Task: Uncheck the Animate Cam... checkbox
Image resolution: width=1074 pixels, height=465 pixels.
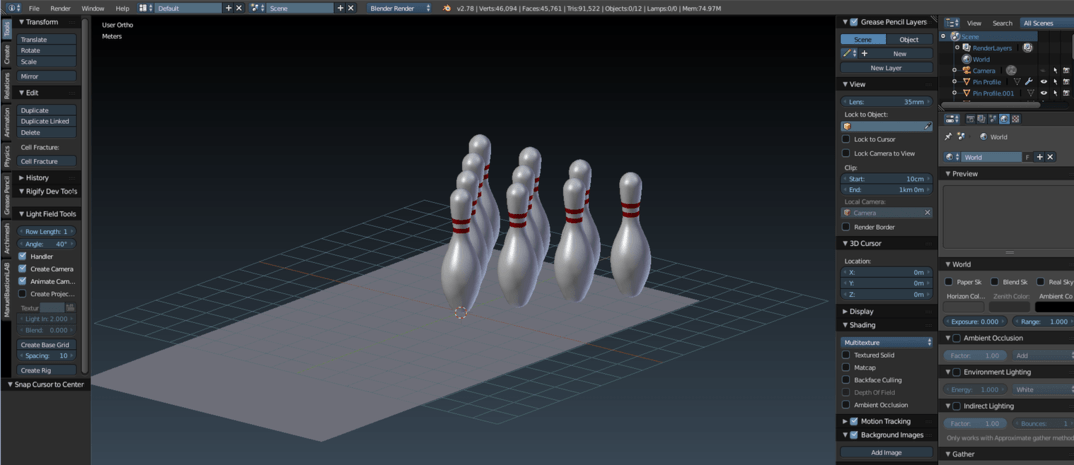Action: click(x=23, y=281)
